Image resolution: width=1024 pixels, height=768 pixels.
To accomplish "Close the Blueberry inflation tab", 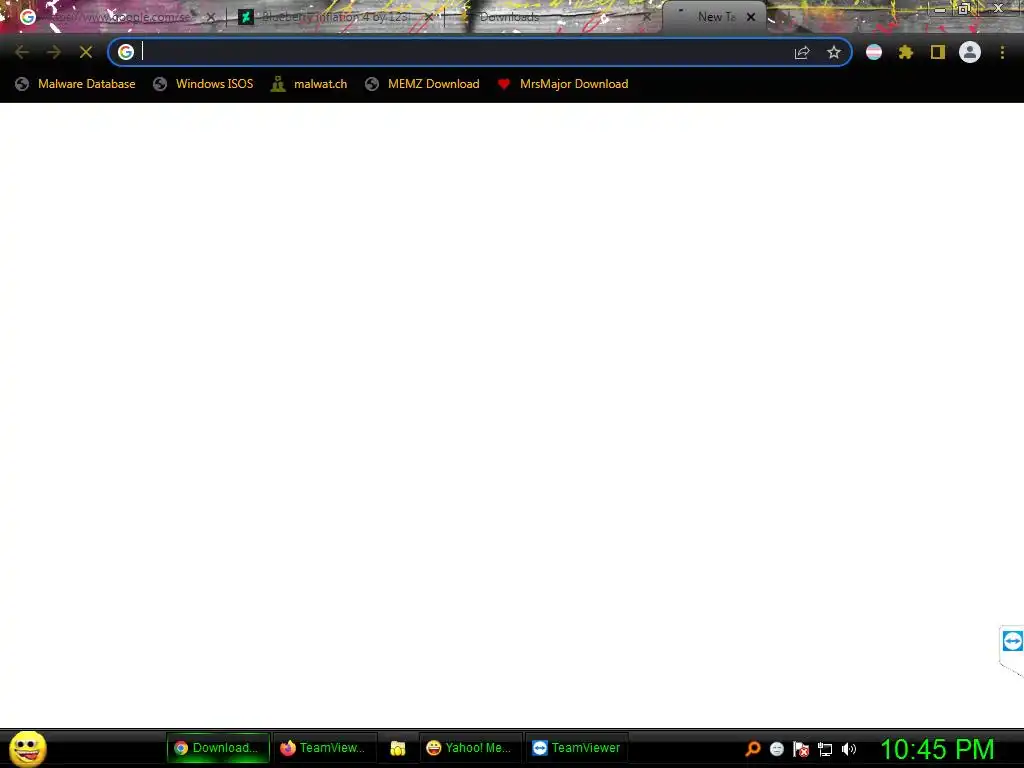I will tap(430, 18).
